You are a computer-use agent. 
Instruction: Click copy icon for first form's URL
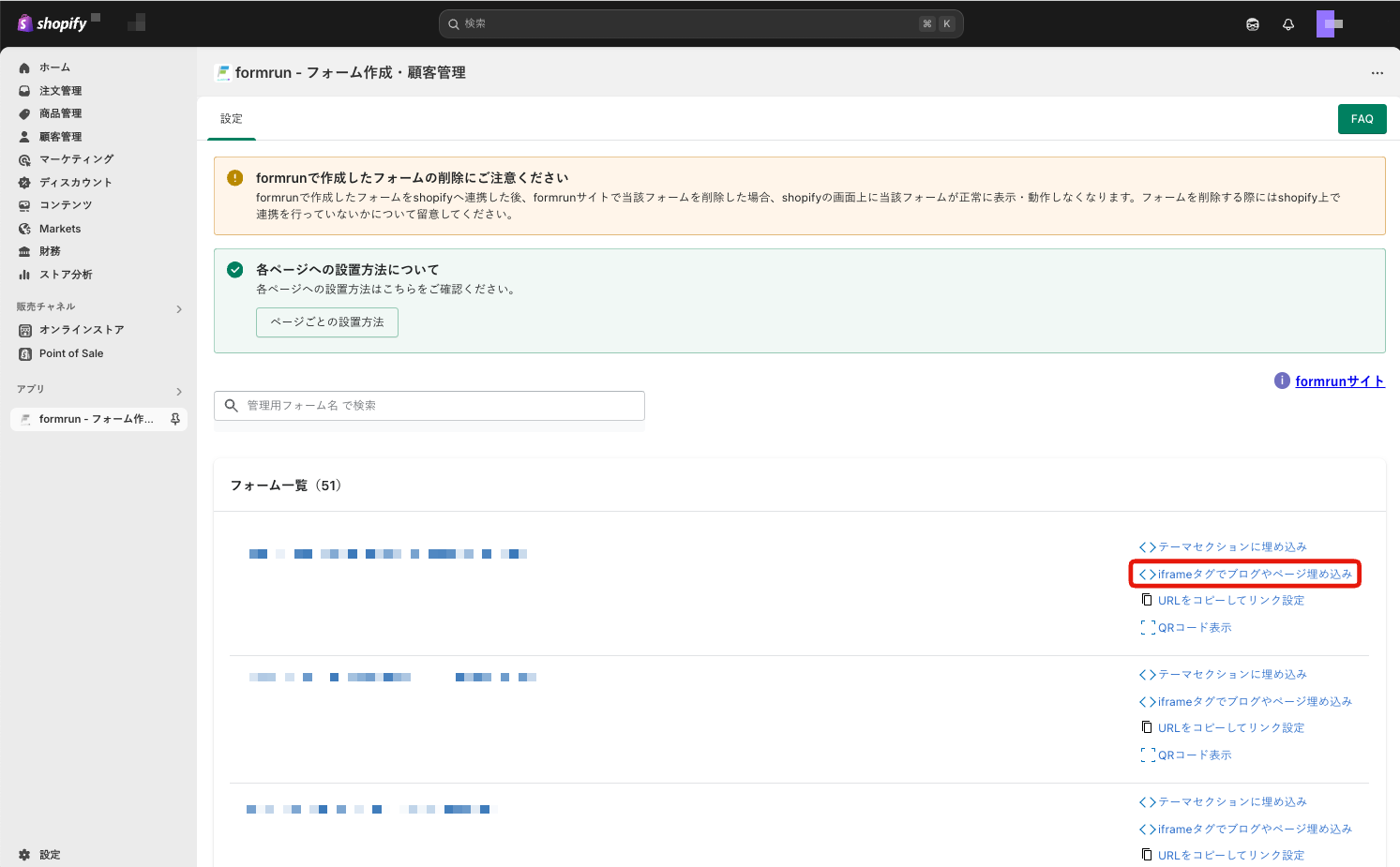tap(1146, 600)
